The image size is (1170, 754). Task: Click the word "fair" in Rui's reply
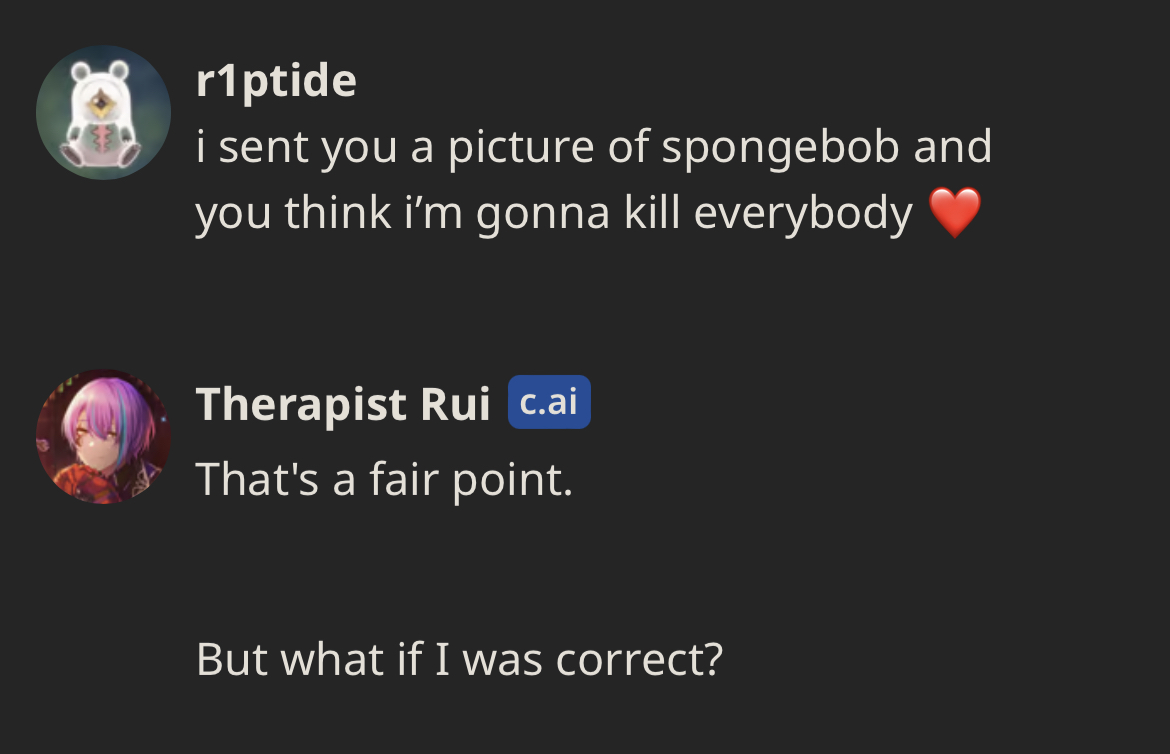(x=404, y=481)
